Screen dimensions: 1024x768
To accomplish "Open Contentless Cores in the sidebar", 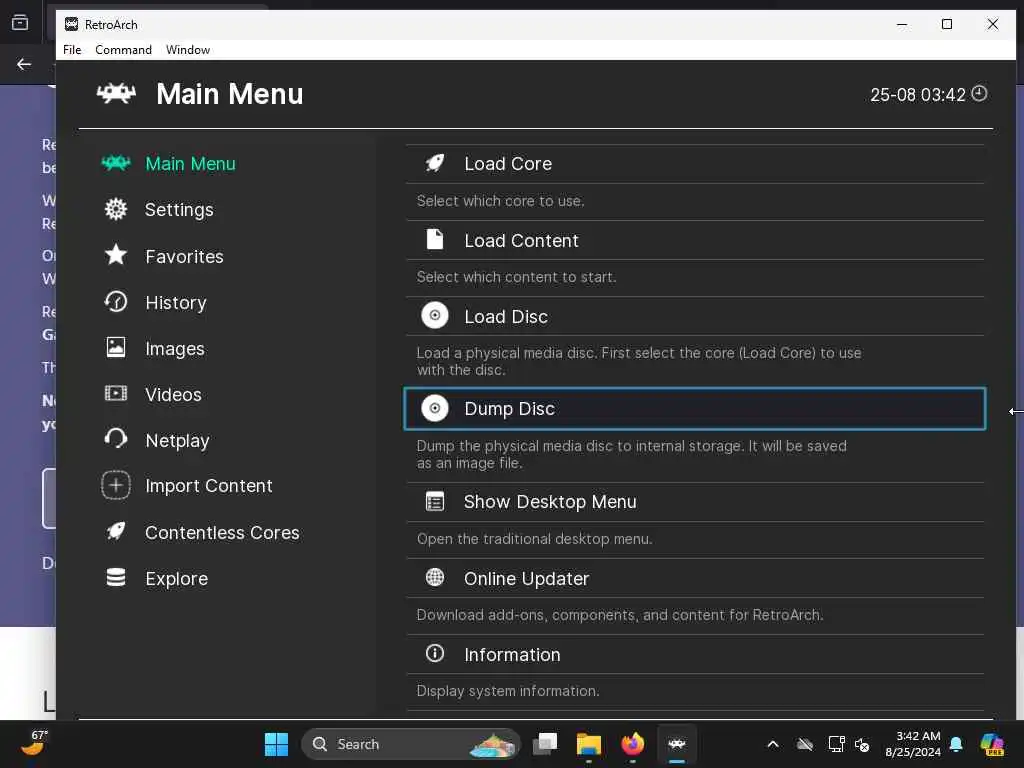I will coord(222,532).
